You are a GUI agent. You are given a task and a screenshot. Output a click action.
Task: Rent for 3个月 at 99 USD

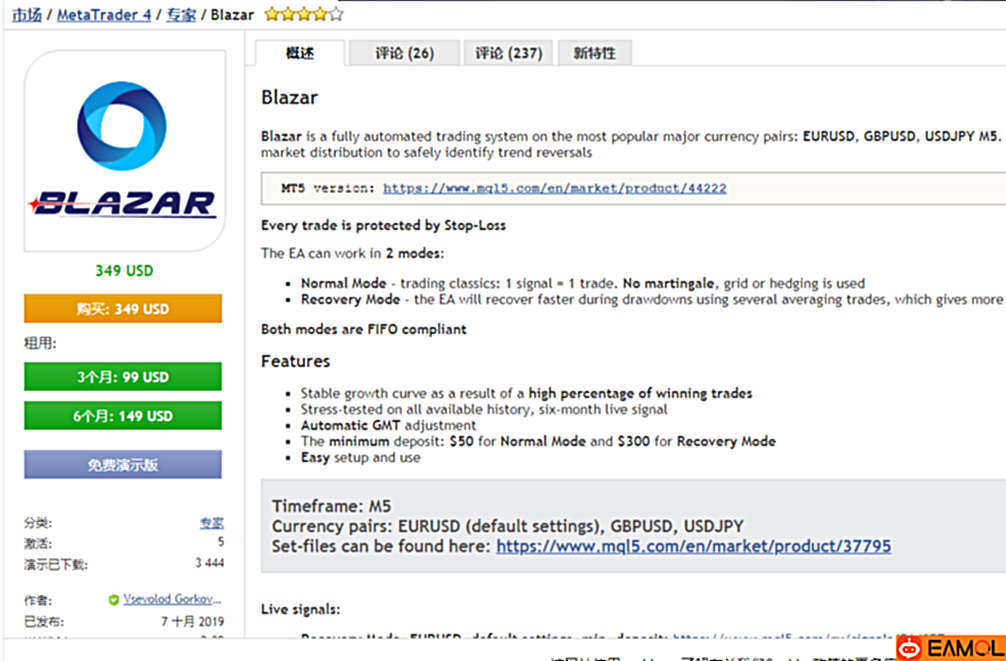tap(123, 377)
